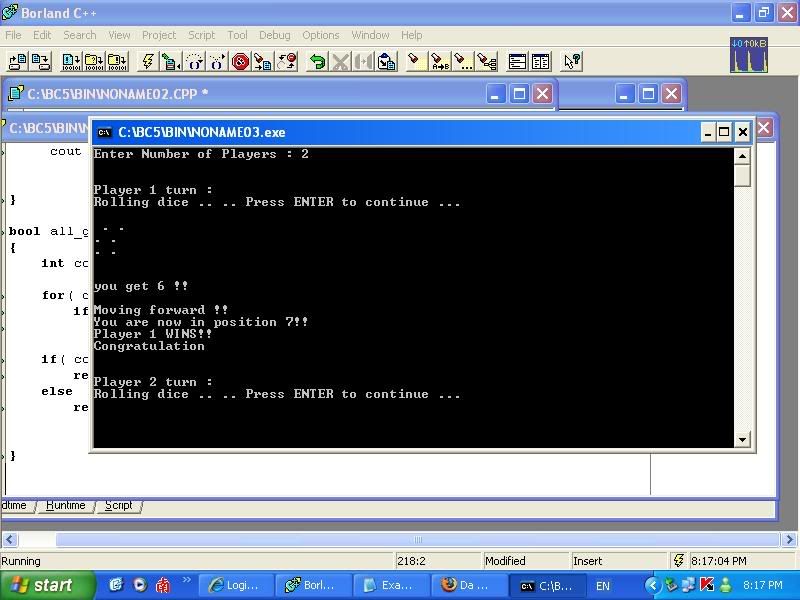Open the Options menu
800x600 pixels.
(x=321, y=35)
